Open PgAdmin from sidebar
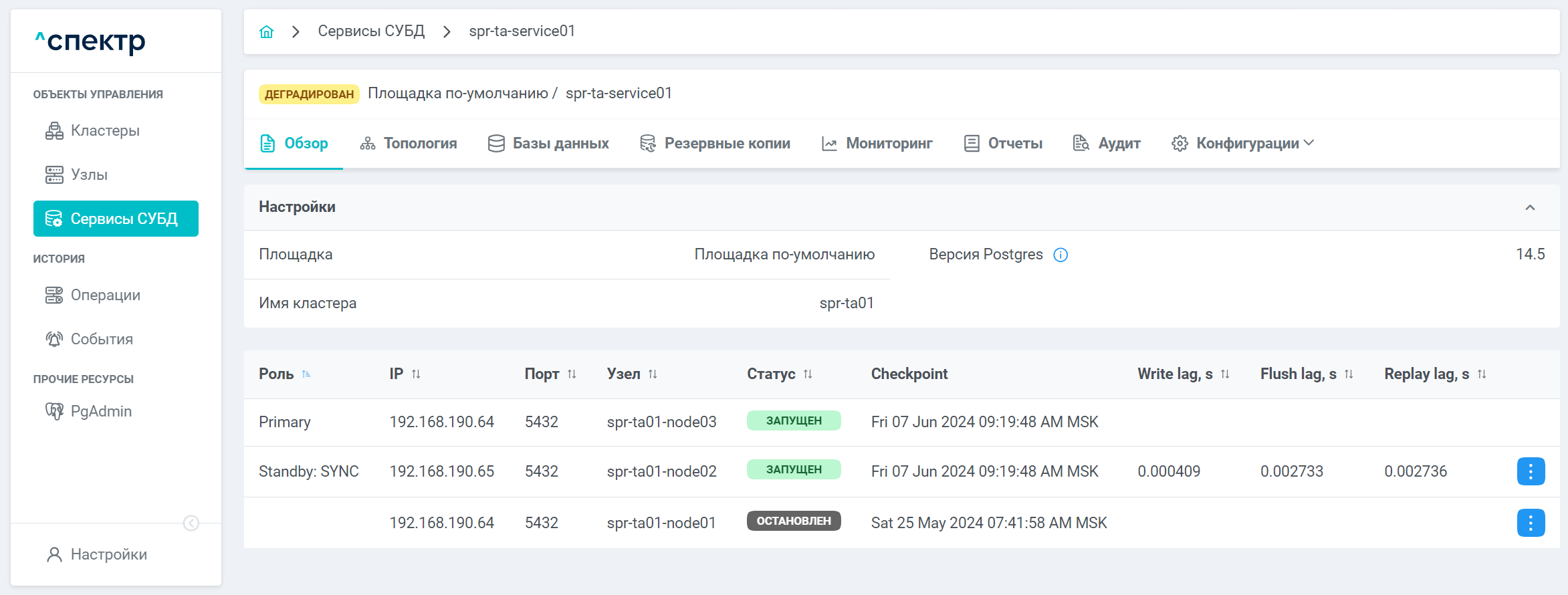 pos(101,411)
